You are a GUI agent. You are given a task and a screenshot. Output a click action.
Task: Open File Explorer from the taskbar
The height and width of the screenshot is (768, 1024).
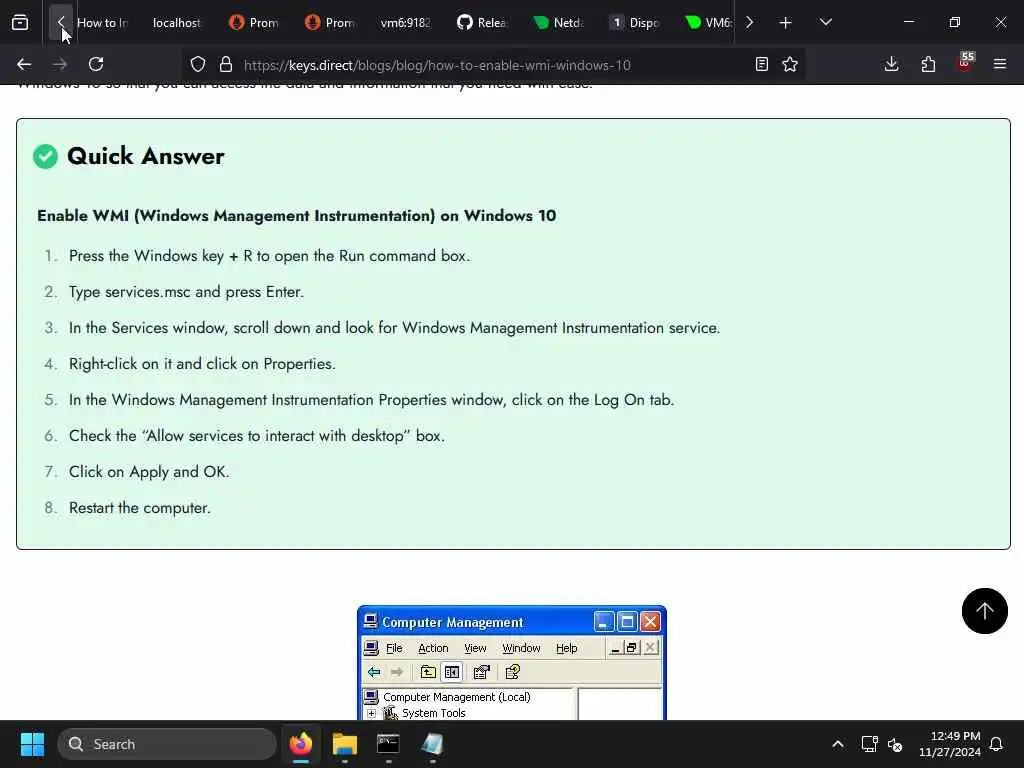click(345, 744)
